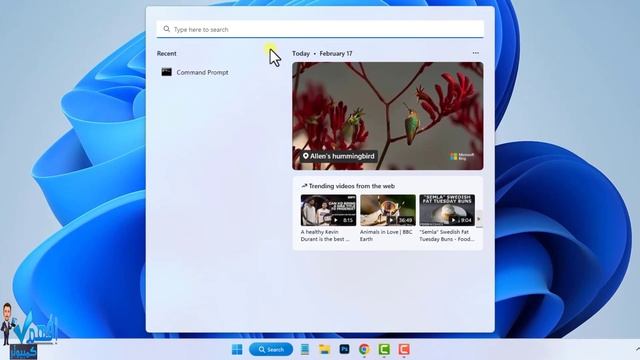Click the Search button on the taskbar
This screenshot has width=640, height=360.
[x=271, y=349]
